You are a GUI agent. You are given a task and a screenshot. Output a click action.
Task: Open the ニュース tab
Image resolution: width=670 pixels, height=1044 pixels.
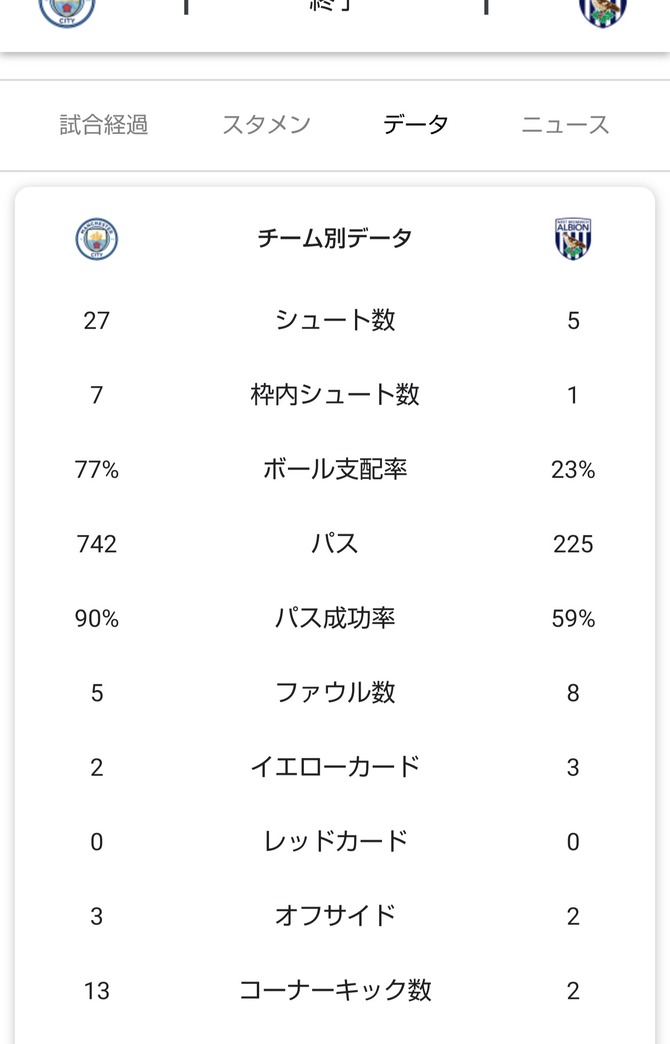point(565,125)
